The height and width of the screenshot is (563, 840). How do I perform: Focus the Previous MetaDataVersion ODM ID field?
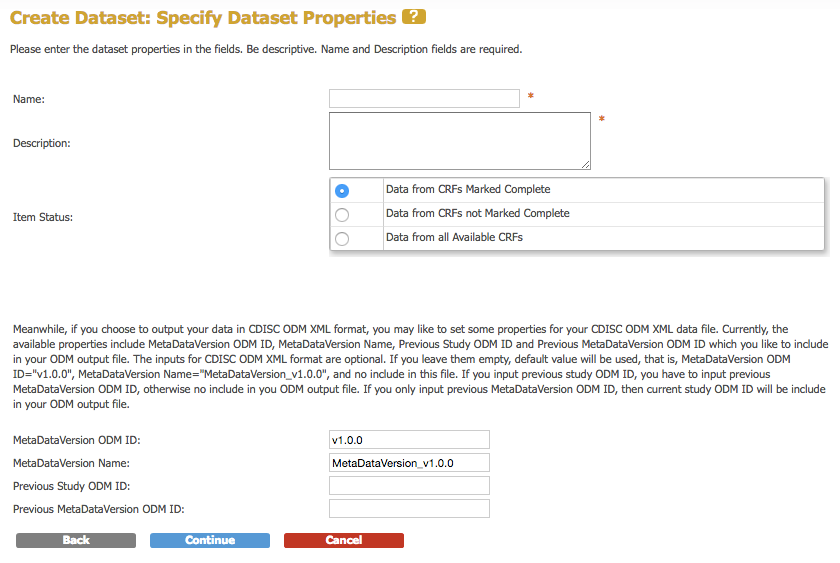coord(409,508)
